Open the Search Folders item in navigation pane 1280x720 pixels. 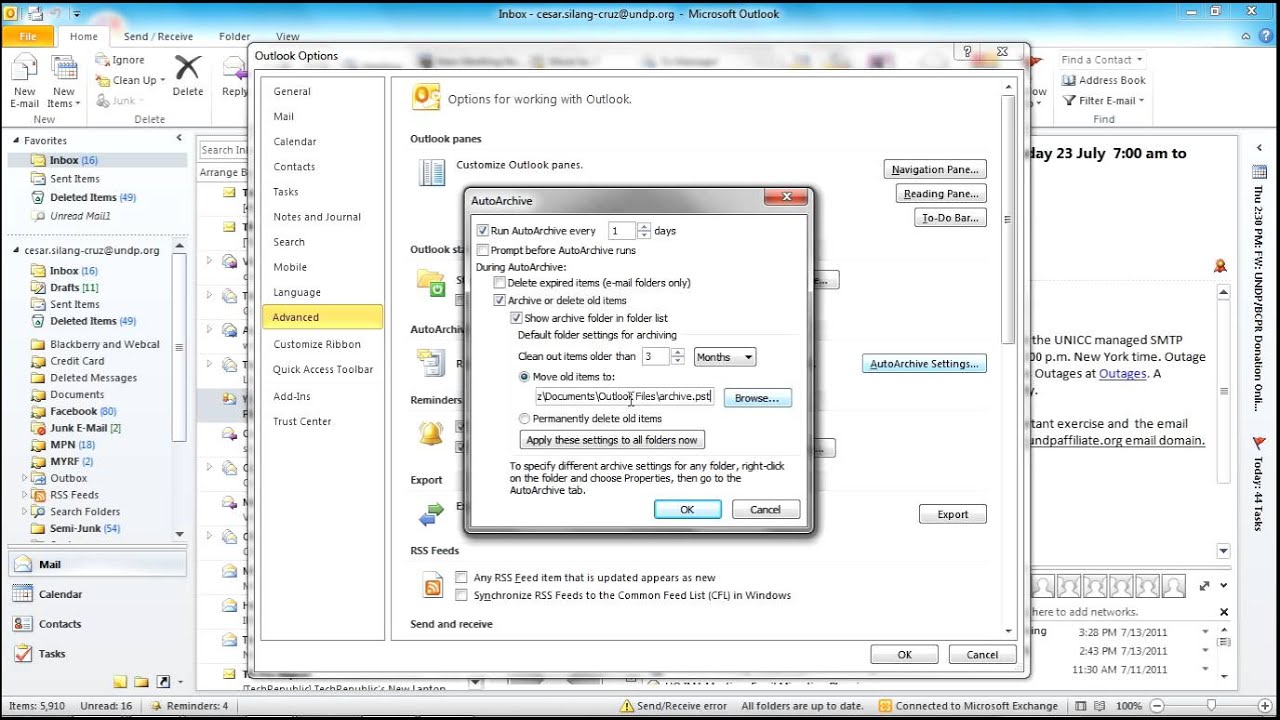click(x=84, y=512)
